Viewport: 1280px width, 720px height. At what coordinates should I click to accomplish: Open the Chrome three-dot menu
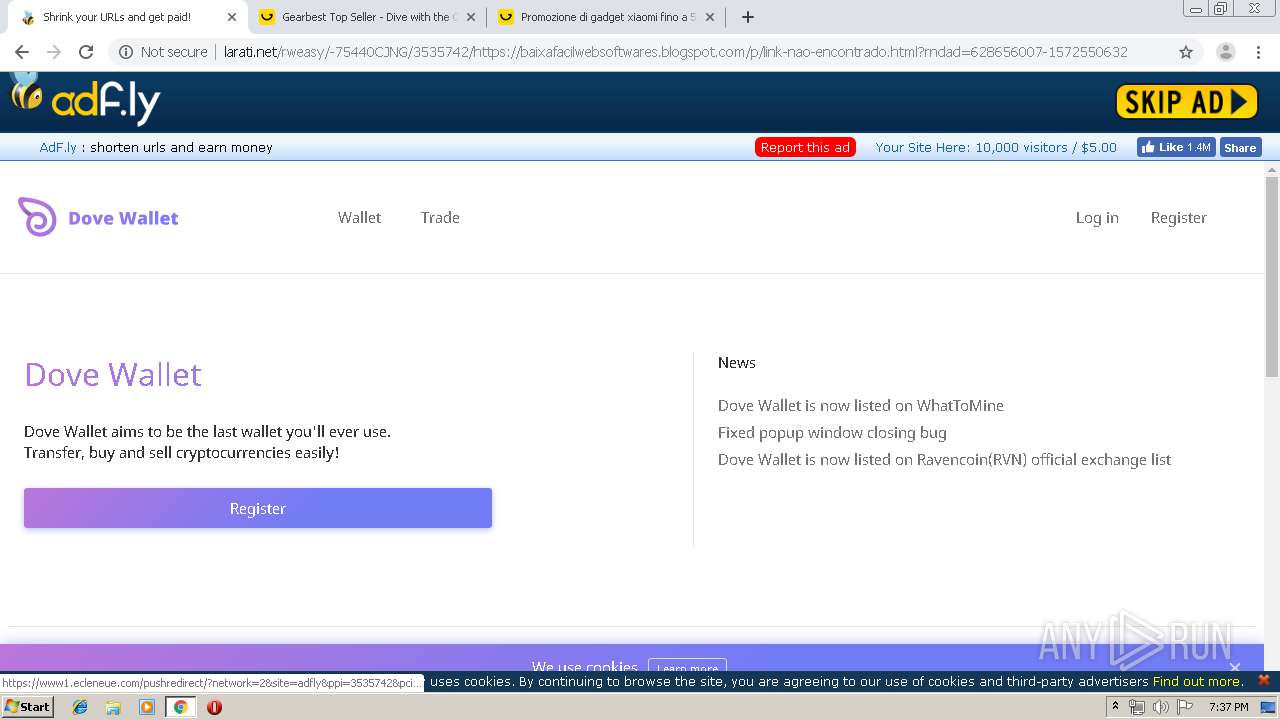(1258, 52)
